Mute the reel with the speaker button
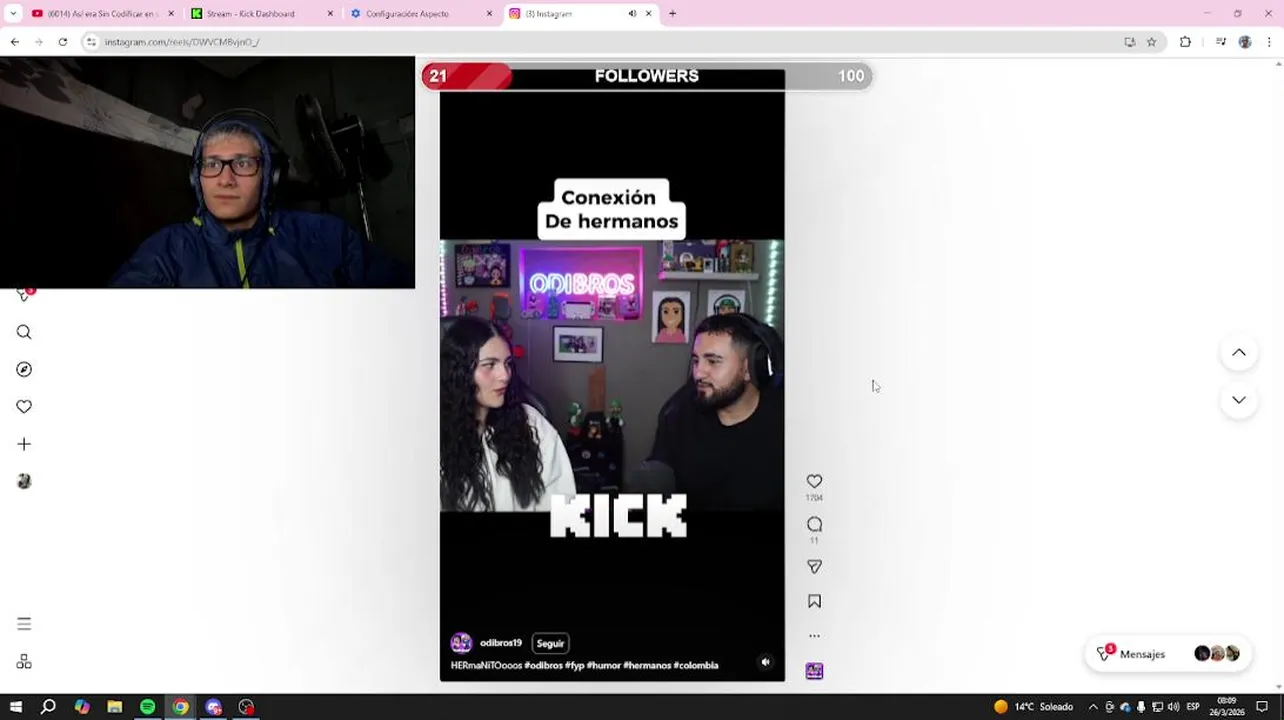1284x720 pixels. 765,662
